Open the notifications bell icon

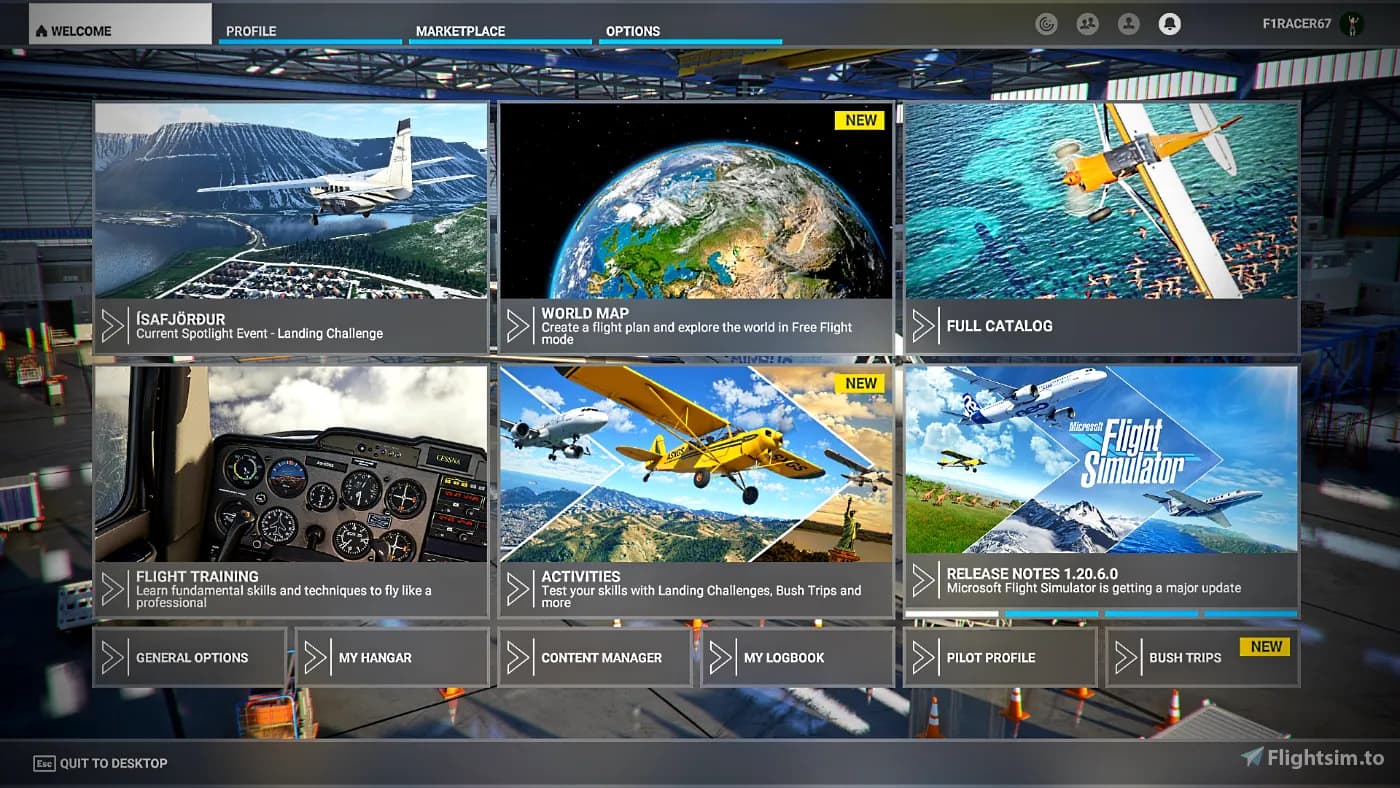[1169, 24]
